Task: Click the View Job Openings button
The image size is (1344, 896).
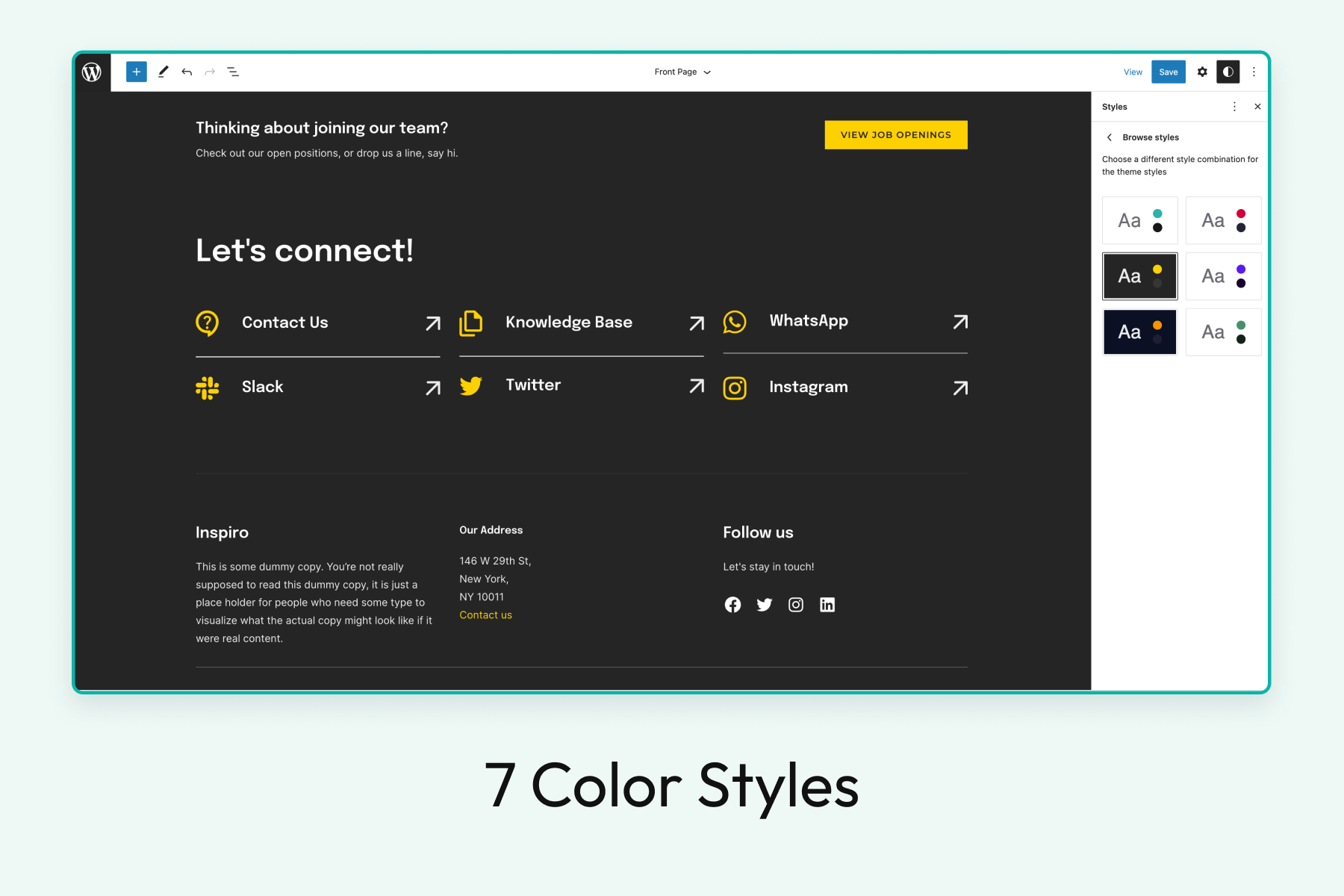Action: coord(896,135)
